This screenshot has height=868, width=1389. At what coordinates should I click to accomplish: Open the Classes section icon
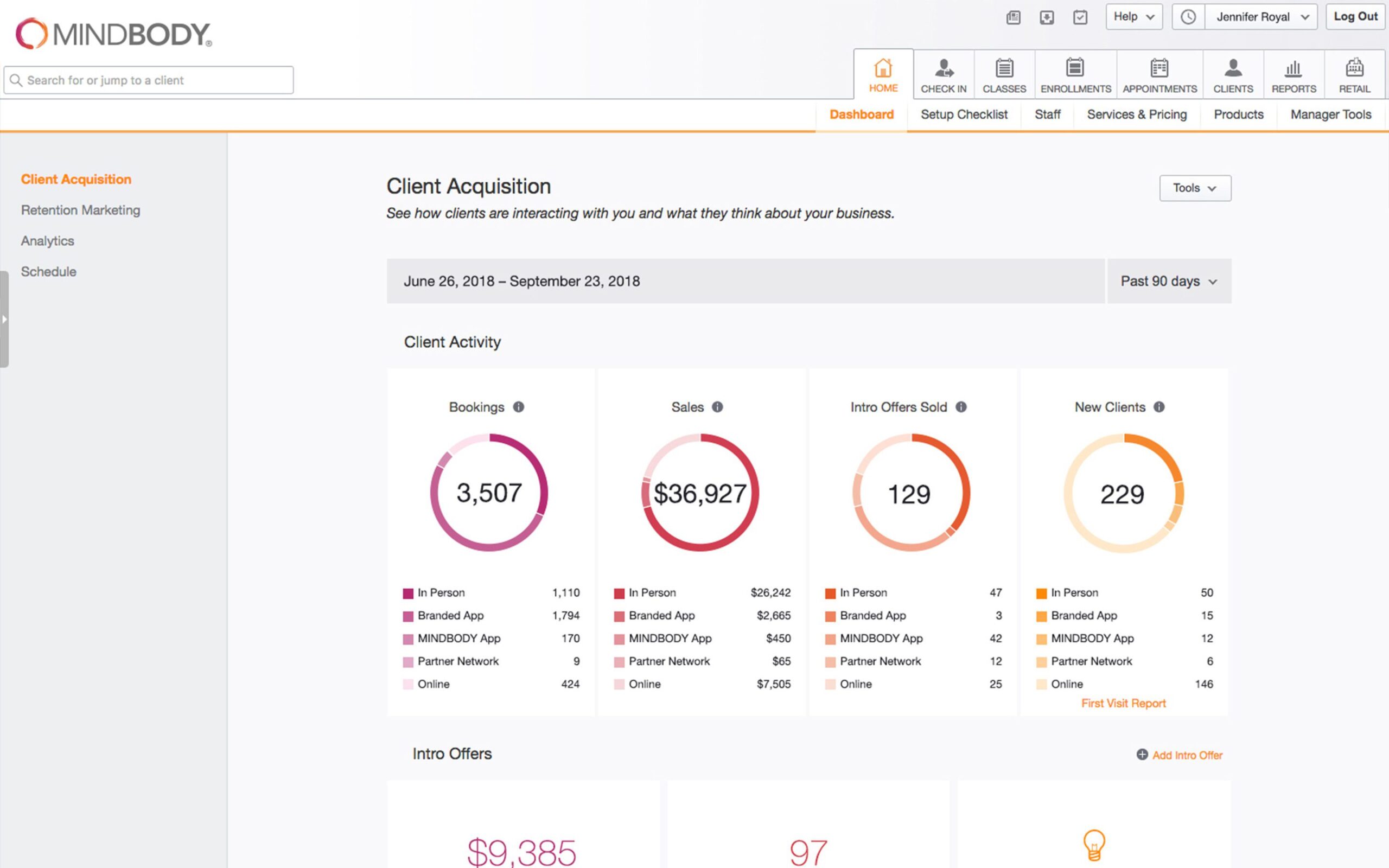tap(1004, 69)
